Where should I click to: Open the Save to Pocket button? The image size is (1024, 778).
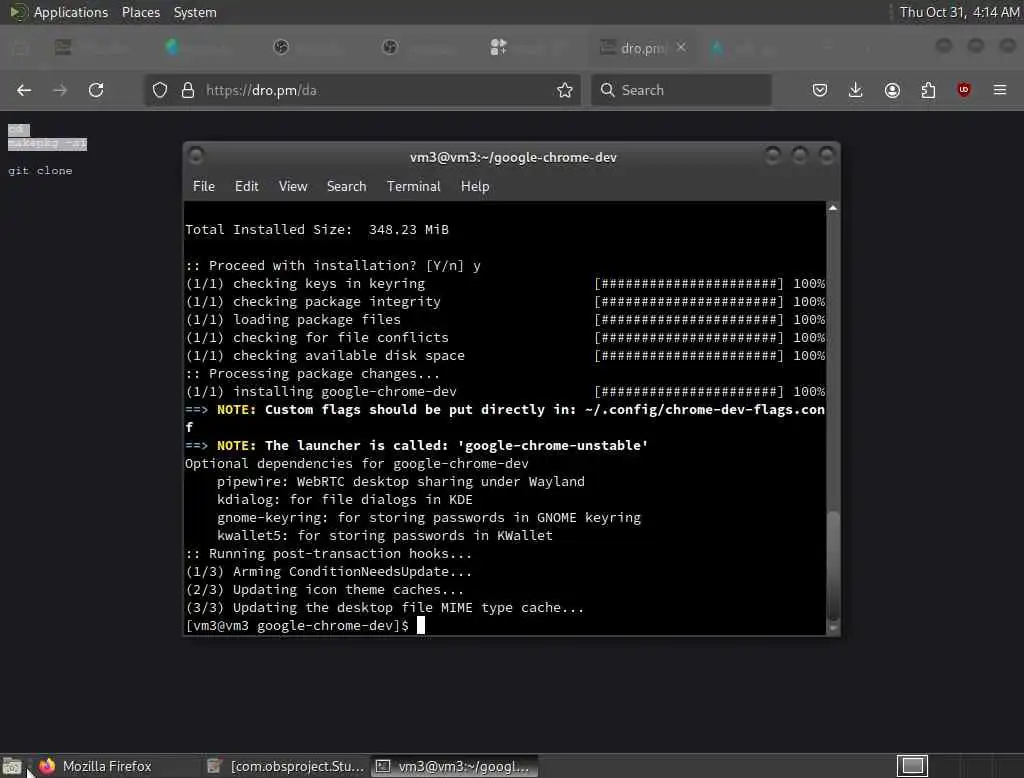pyautogui.click(x=820, y=90)
